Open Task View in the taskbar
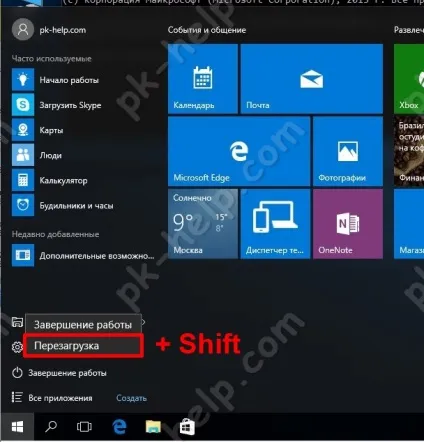 pyautogui.click(x=84, y=427)
